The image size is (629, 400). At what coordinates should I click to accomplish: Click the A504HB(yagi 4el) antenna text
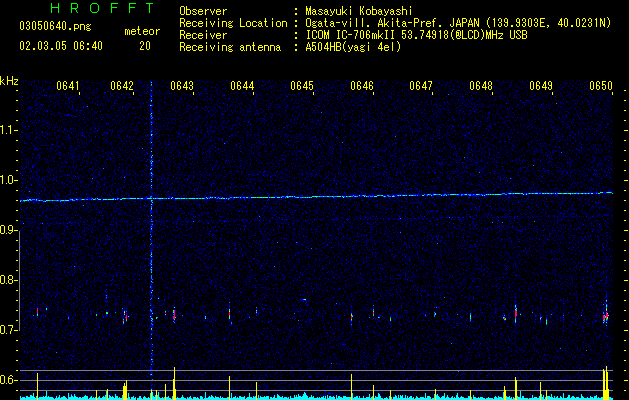tap(353, 47)
